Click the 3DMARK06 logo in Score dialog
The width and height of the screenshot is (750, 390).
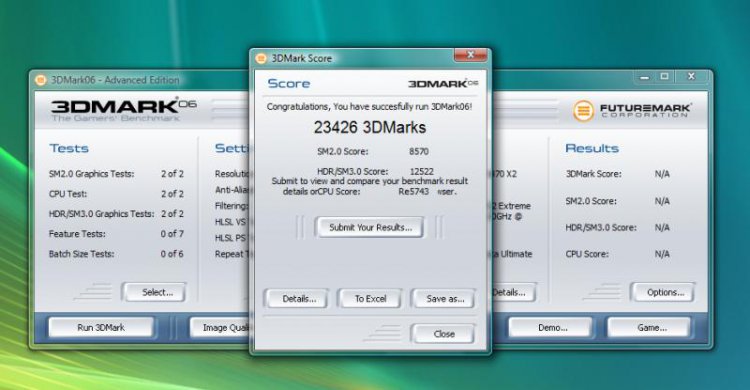pyautogui.click(x=443, y=84)
